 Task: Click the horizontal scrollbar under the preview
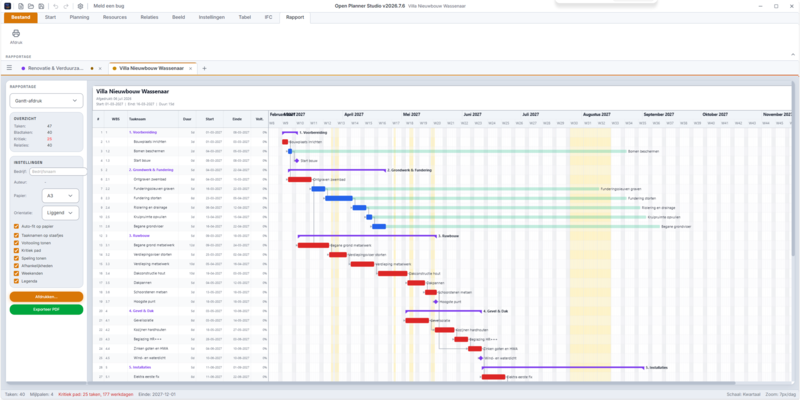[413, 383]
